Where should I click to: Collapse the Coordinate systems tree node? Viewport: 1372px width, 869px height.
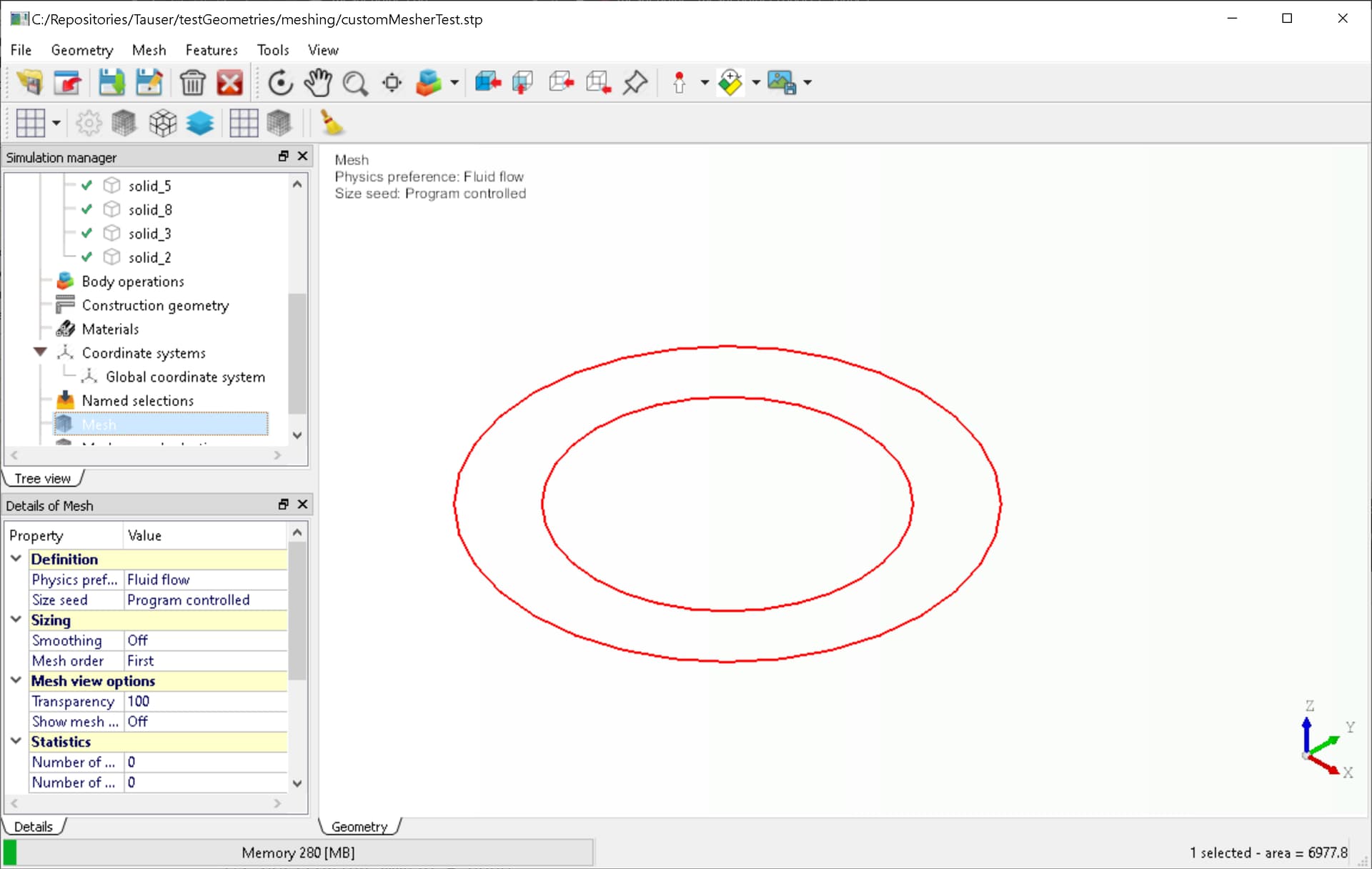tap(41, 352)
